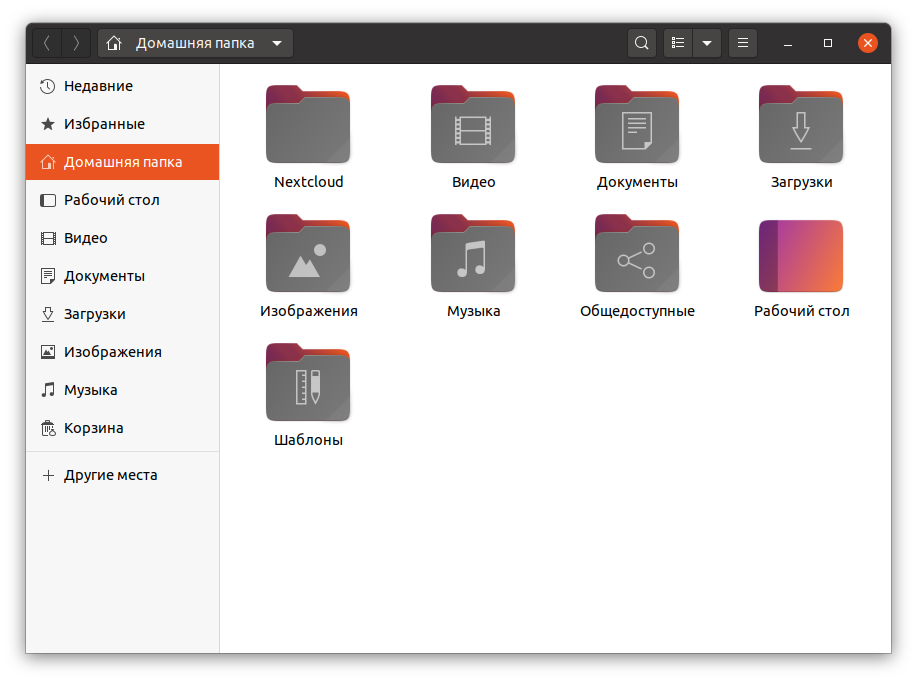
Task: Open Корзина trash in sidebar
Action: (122, 428)
